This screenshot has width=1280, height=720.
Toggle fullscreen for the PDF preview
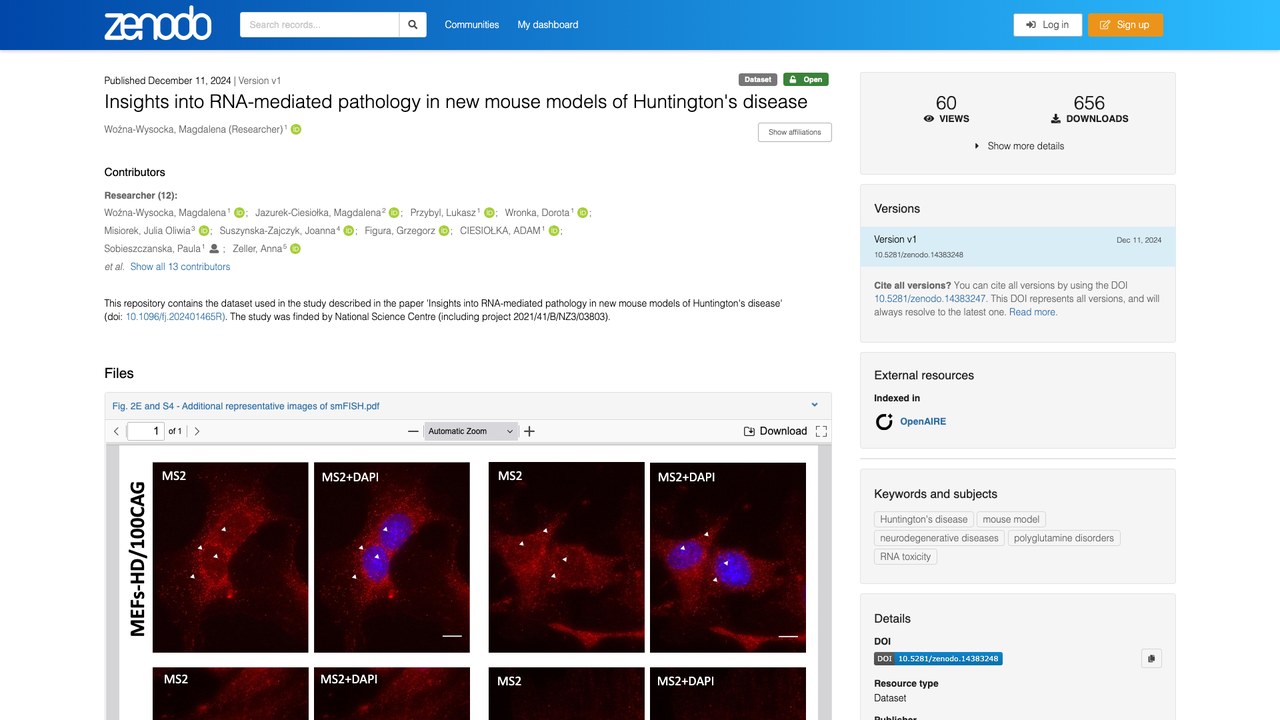(x=821, y=431)
